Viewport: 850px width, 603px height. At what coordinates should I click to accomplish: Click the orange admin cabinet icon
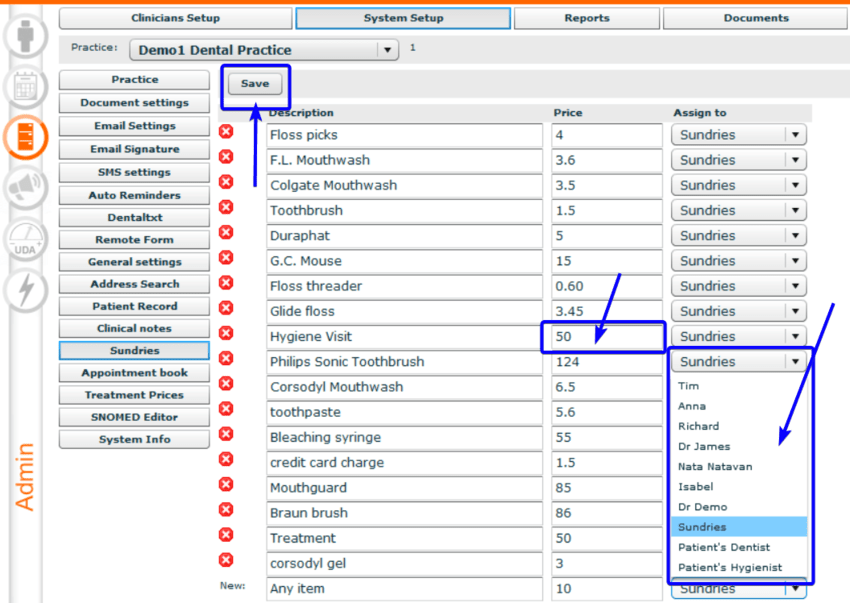coord(26,137)
